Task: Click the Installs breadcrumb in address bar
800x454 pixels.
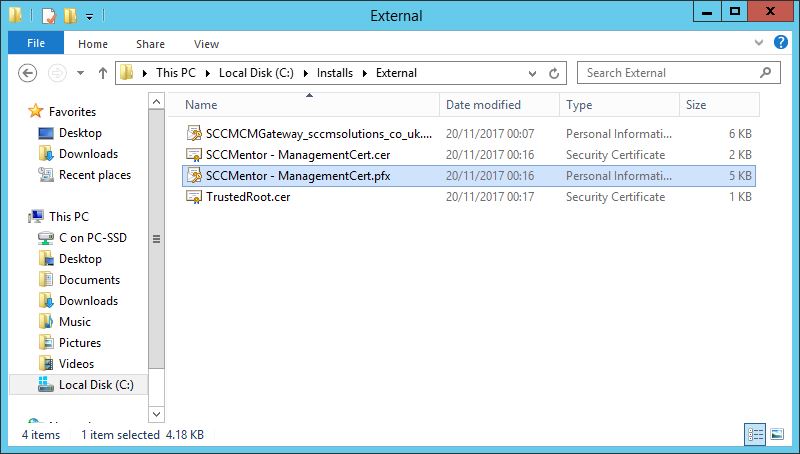Action: click(333, 73)
